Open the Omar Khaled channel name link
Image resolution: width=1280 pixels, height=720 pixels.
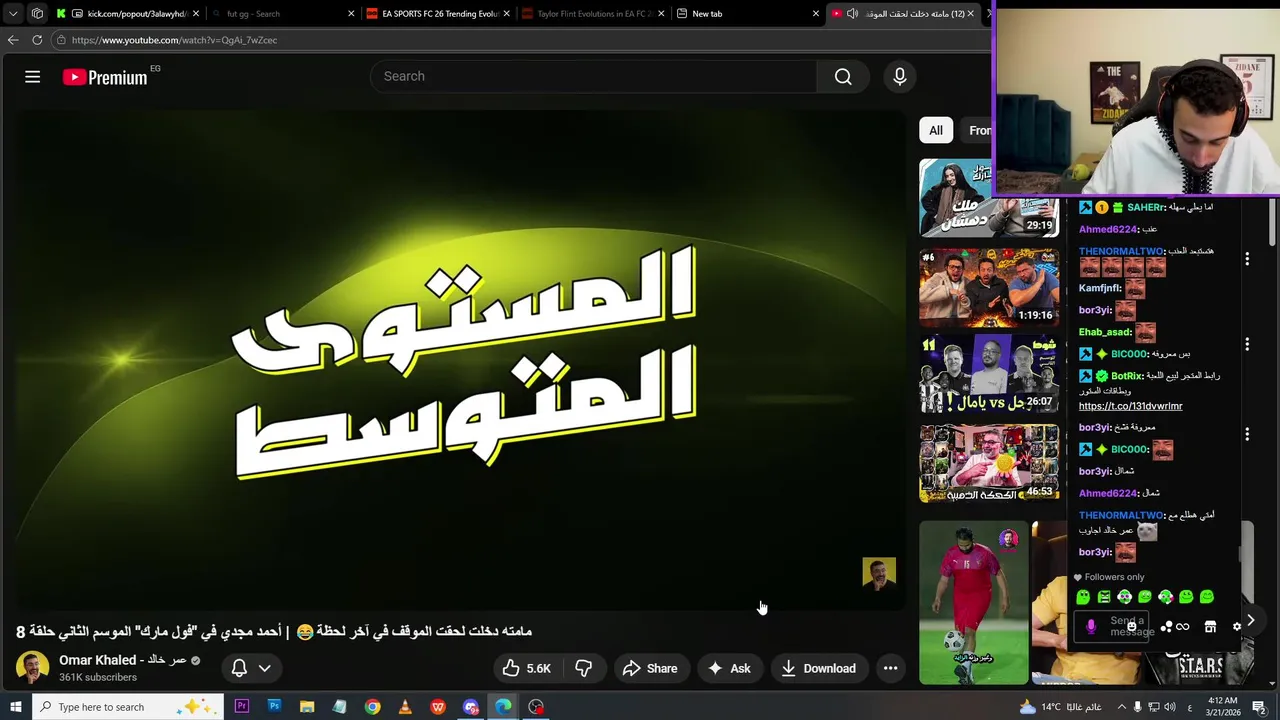pos(122,660)
